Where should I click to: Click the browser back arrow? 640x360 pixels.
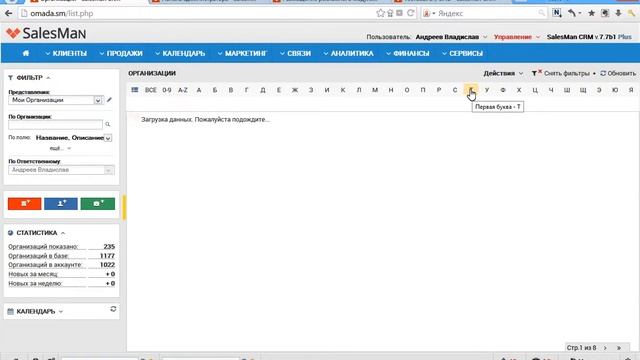(9, 13)
